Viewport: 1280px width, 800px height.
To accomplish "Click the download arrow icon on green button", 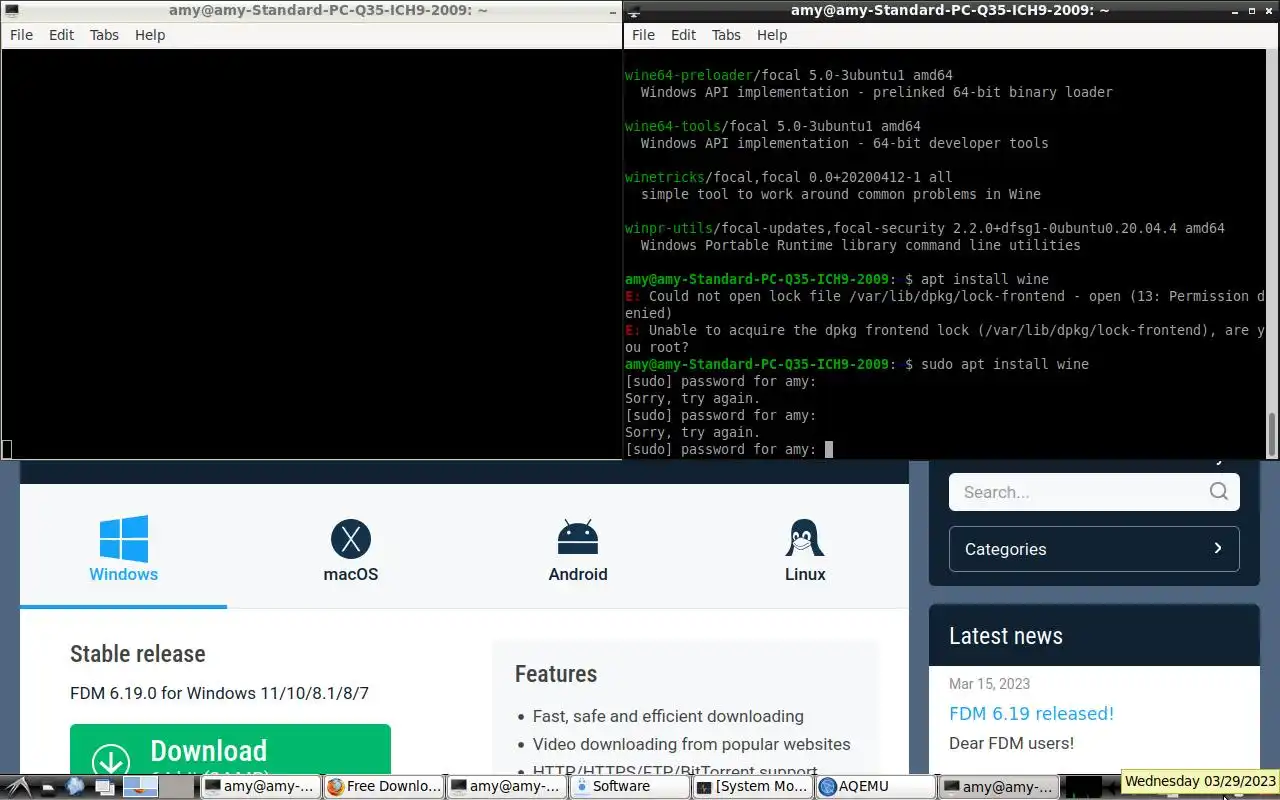I will 111,762.
